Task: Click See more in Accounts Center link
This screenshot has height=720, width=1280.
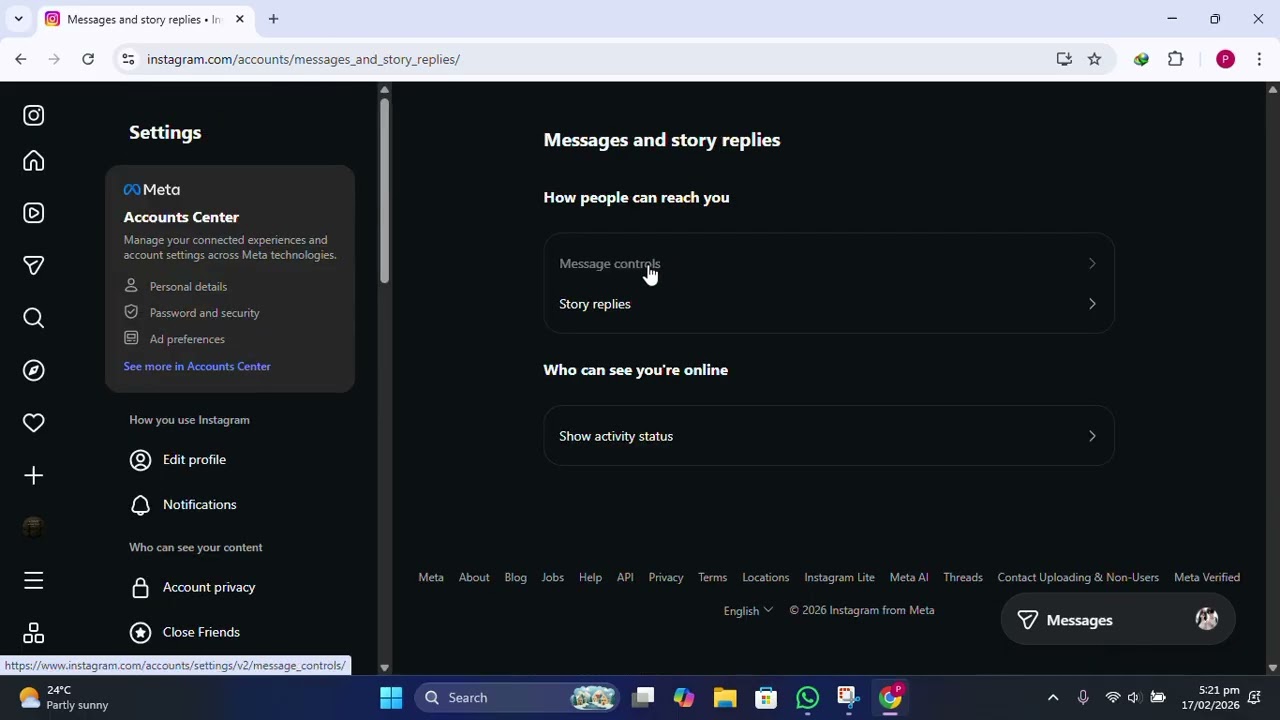Action: click(x=197, y=366)
